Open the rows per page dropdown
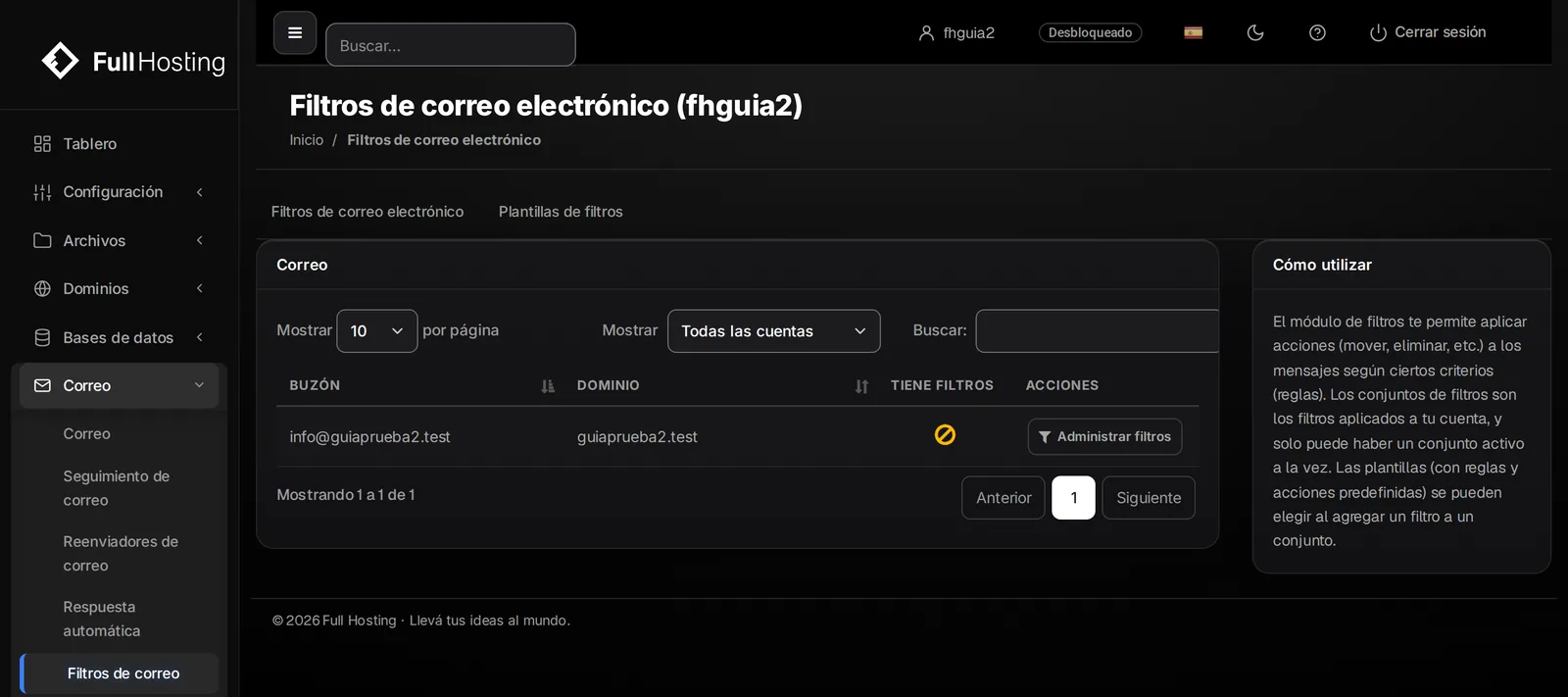Screen dimensions: 1568x697 [377, 331]
